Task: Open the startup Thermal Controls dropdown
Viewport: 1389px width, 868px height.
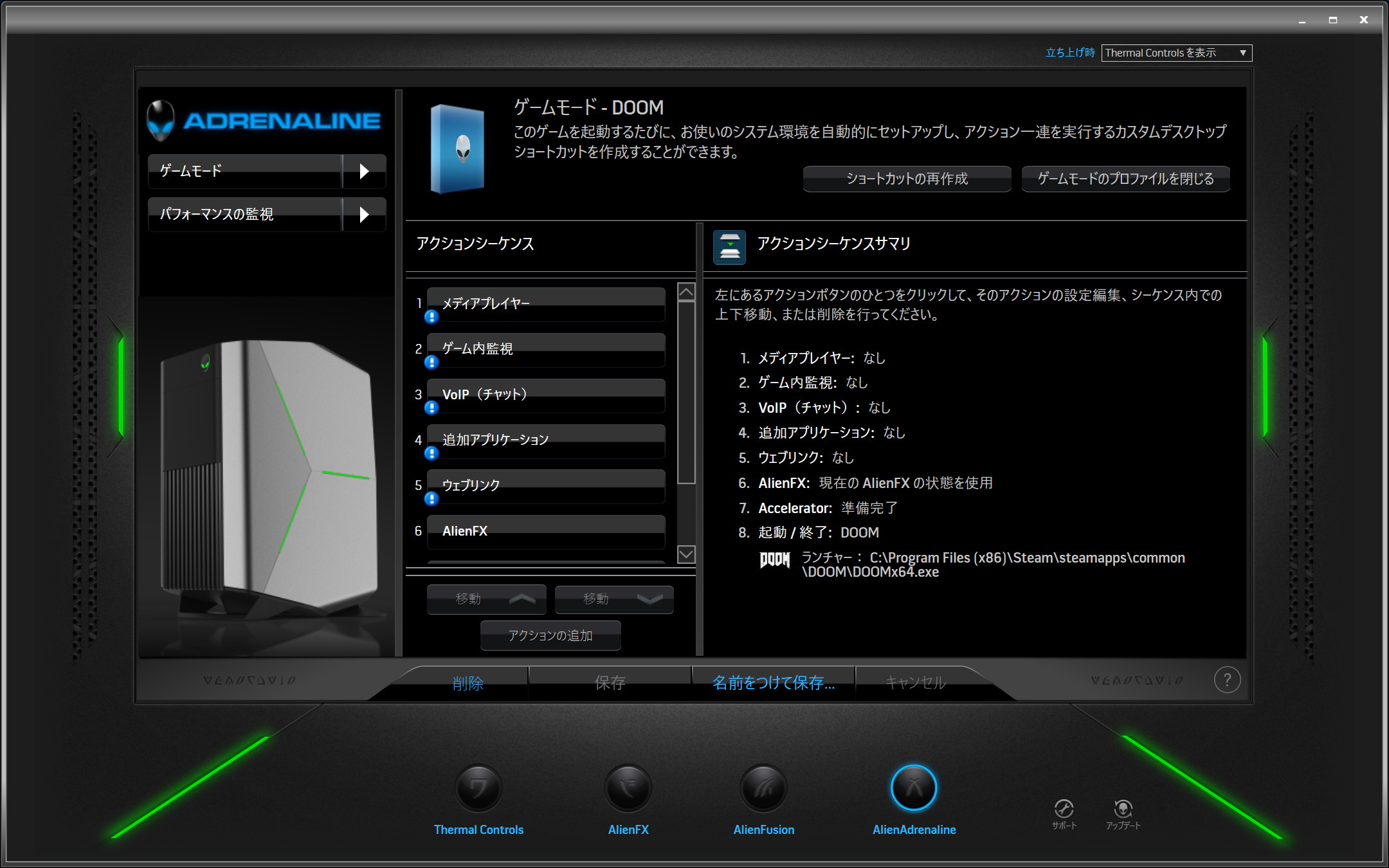Action: pyautogui.click(x=1176, y=53)
